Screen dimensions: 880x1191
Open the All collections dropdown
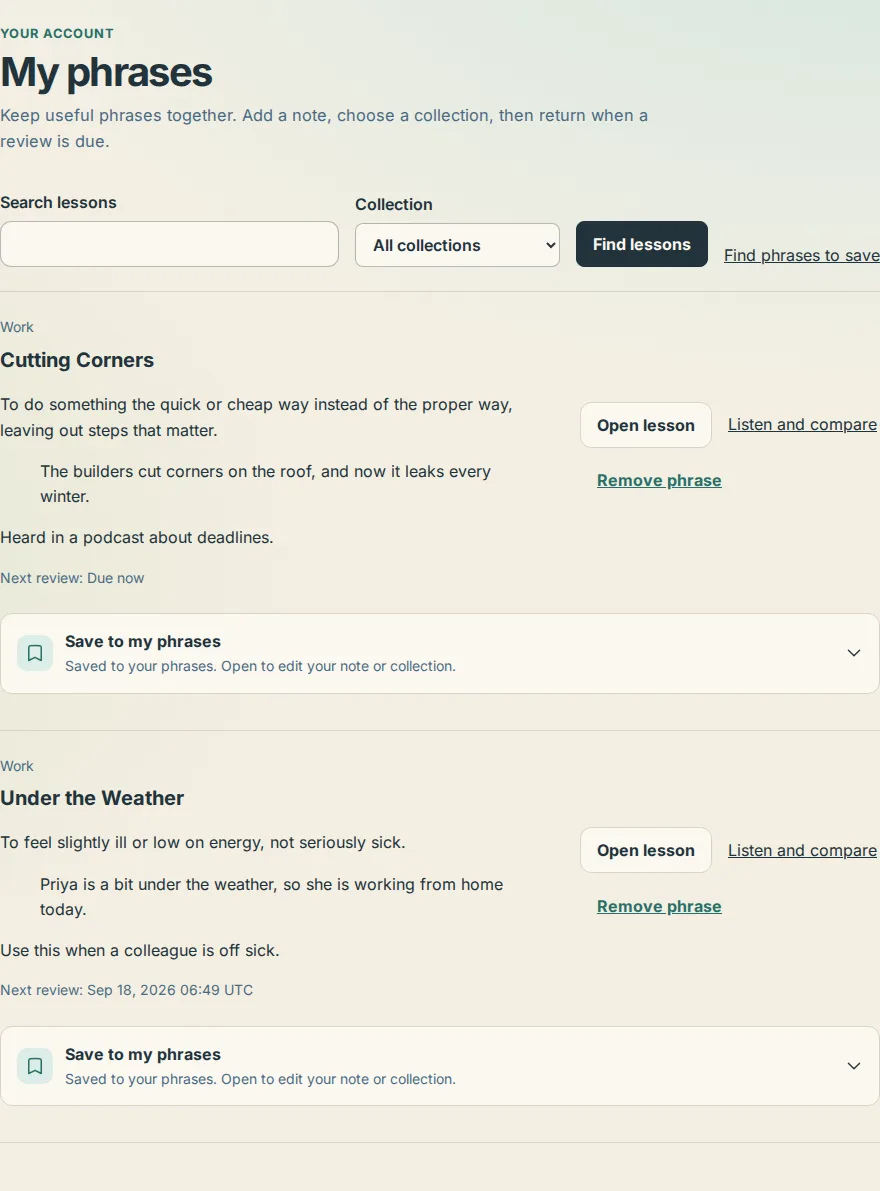(457, 245)
